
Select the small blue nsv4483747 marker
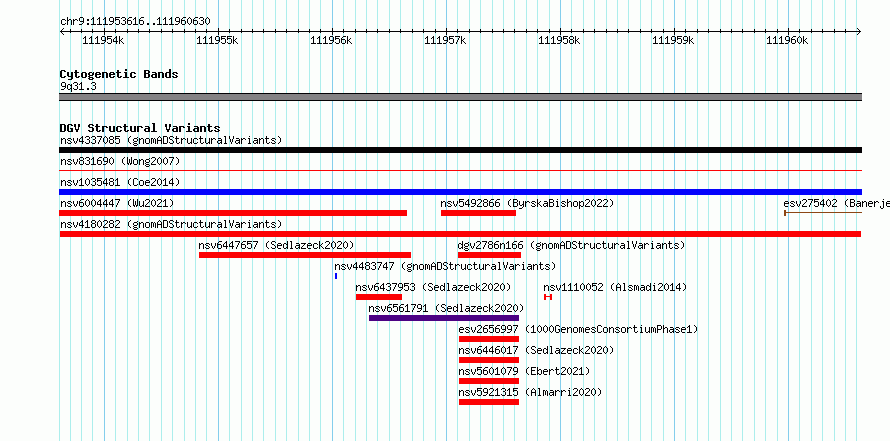pyautogui.click(x=336, y=276)
